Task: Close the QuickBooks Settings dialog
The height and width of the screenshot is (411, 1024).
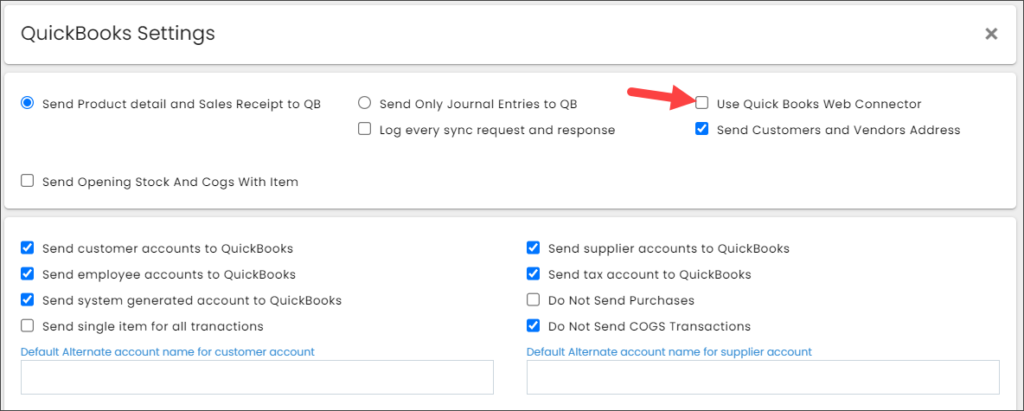Action: click(991, 33)
